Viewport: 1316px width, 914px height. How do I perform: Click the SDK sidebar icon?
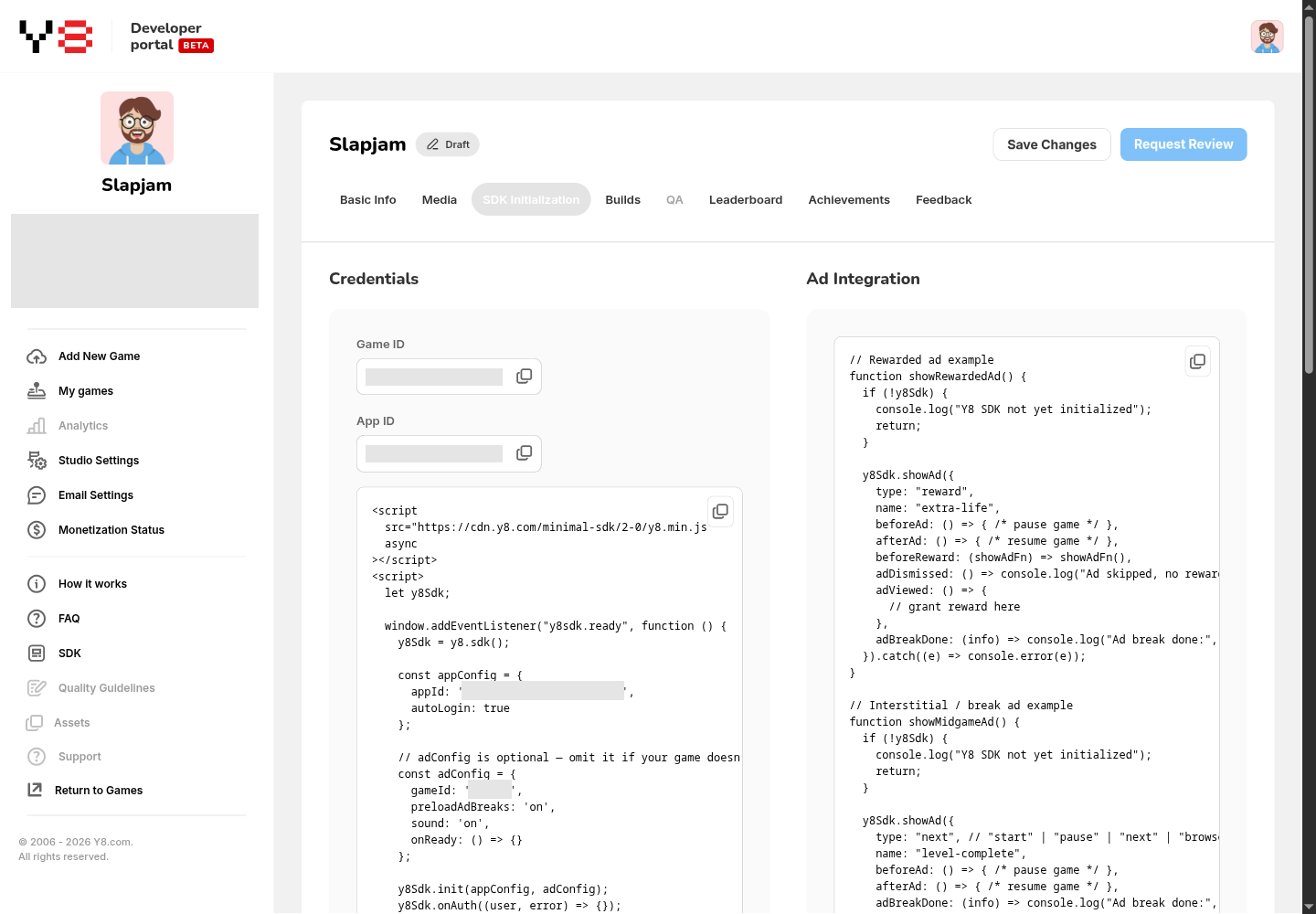click(x=37, y=654)
